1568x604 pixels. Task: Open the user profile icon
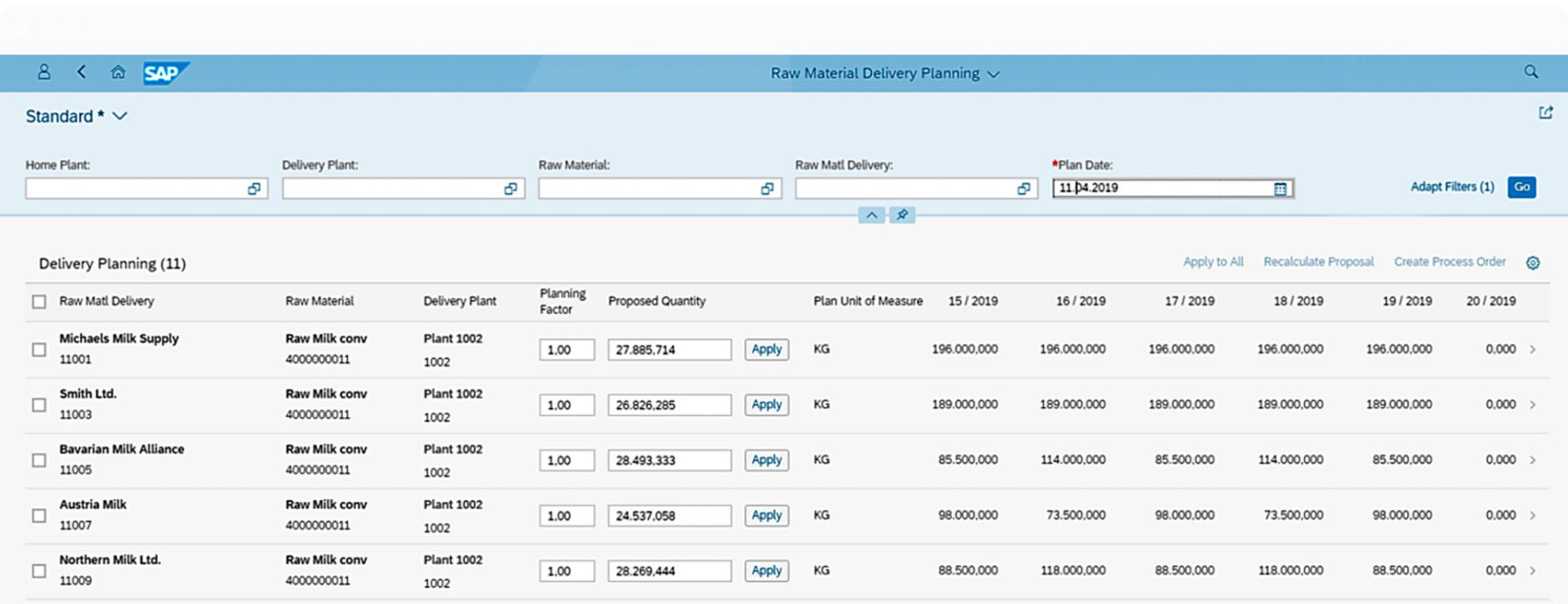coord(44,73)
